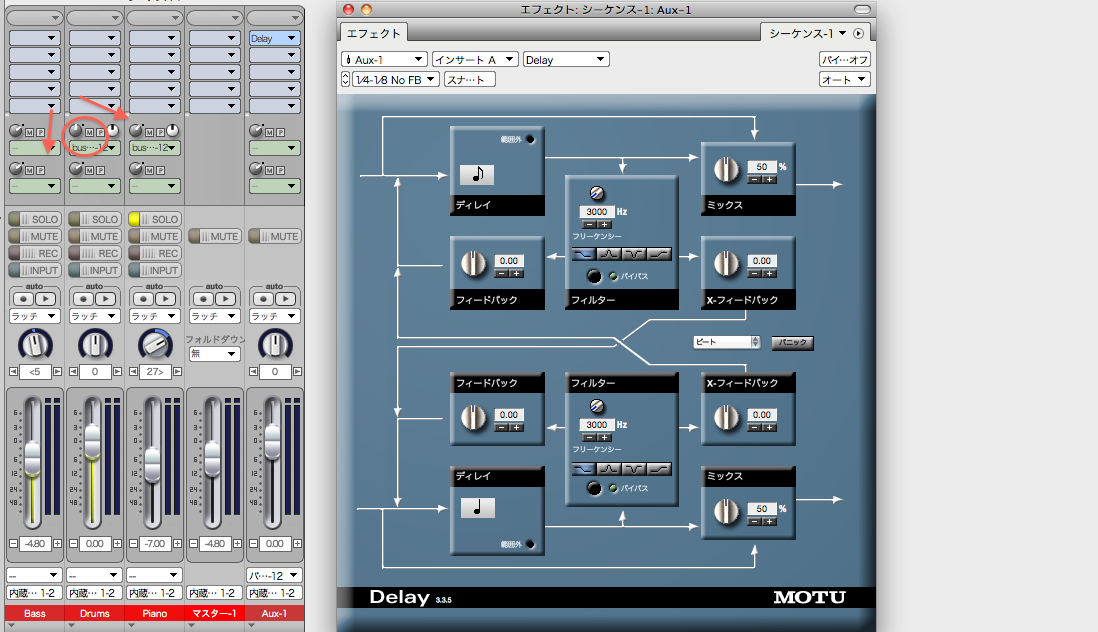Click the バイ…オフ bypass button

click(x=845, y=59)
